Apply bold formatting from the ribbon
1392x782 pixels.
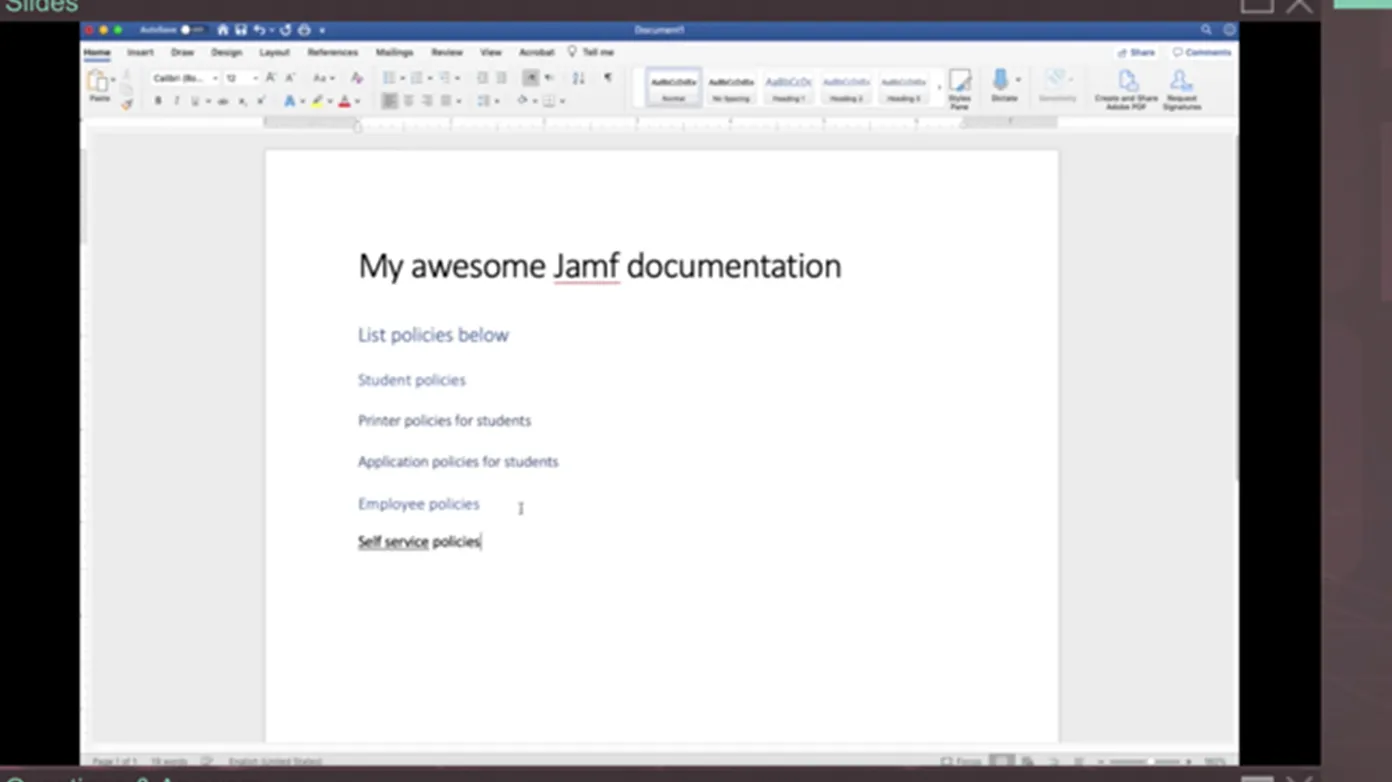coord(158,99)
